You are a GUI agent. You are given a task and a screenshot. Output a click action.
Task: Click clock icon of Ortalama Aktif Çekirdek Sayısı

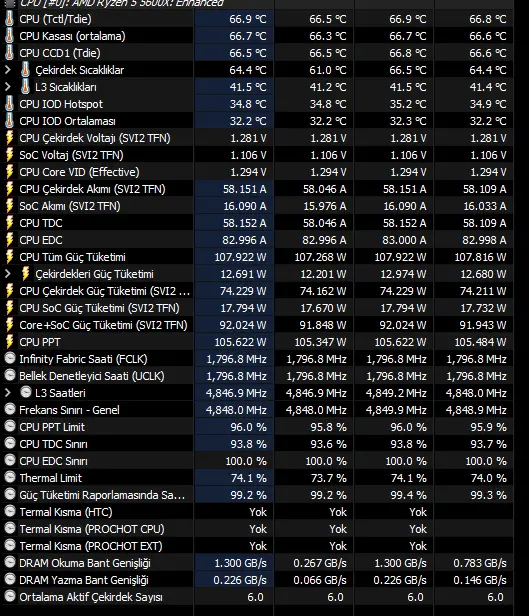[x=10, y=596]
